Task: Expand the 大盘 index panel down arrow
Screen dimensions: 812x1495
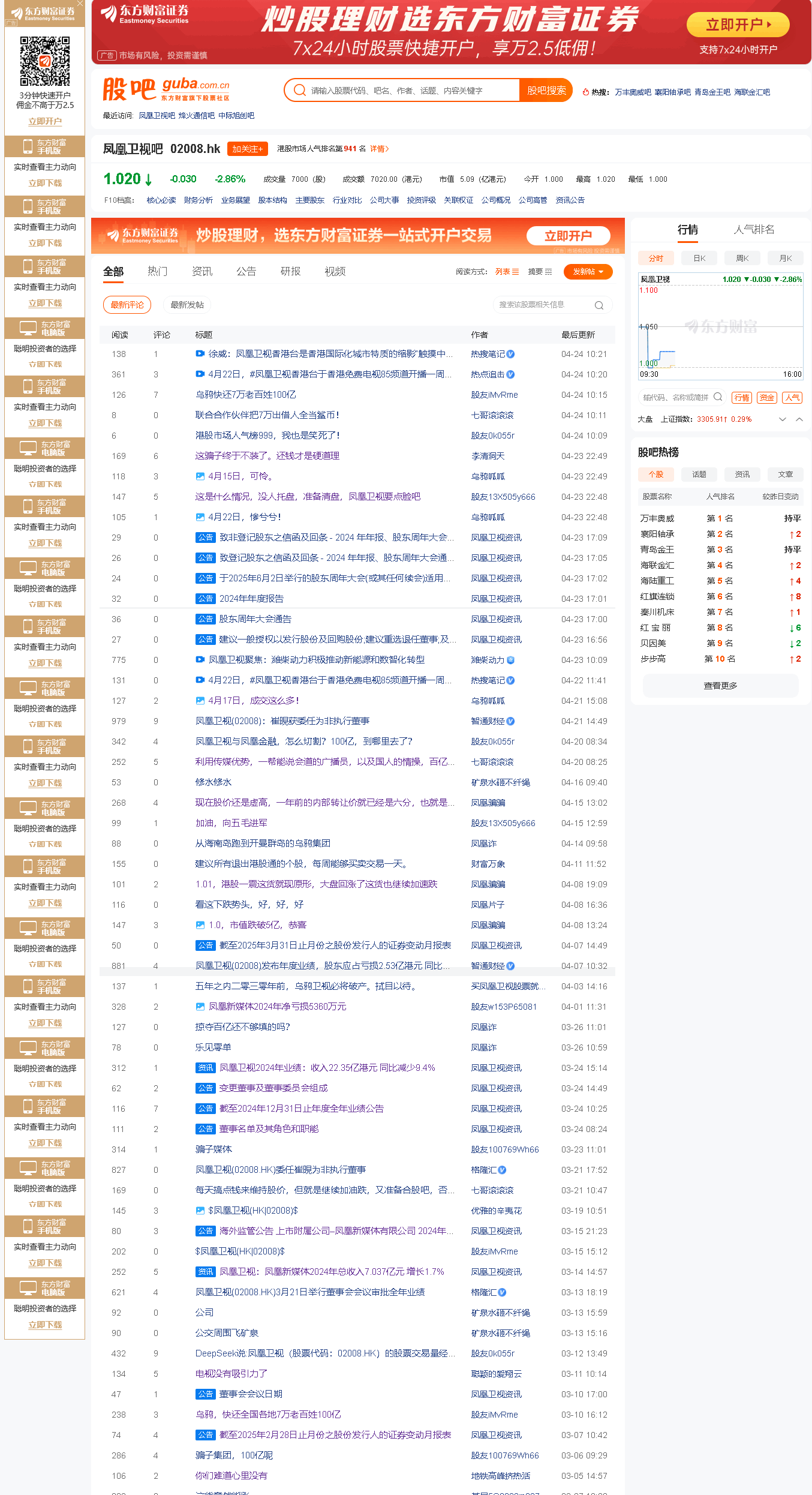Action: click(782, 419)
